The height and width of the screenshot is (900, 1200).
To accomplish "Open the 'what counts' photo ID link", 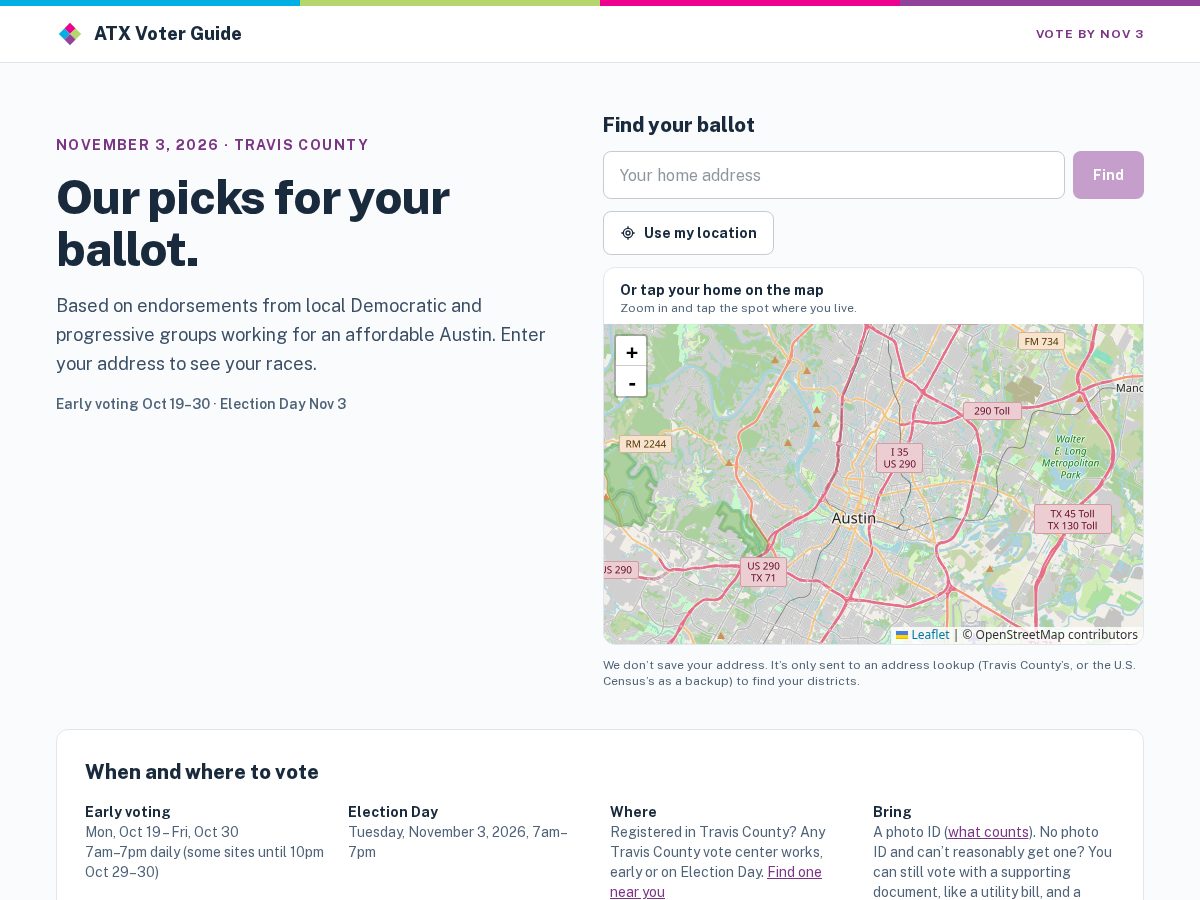I will point(988,832).
